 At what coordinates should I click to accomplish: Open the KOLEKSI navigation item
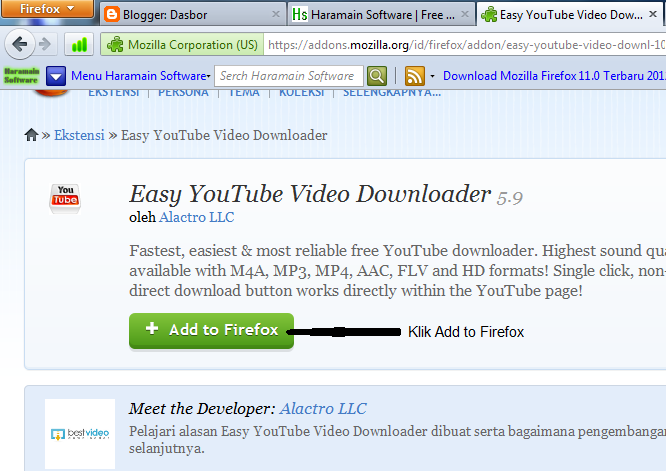tap(301, 93)
